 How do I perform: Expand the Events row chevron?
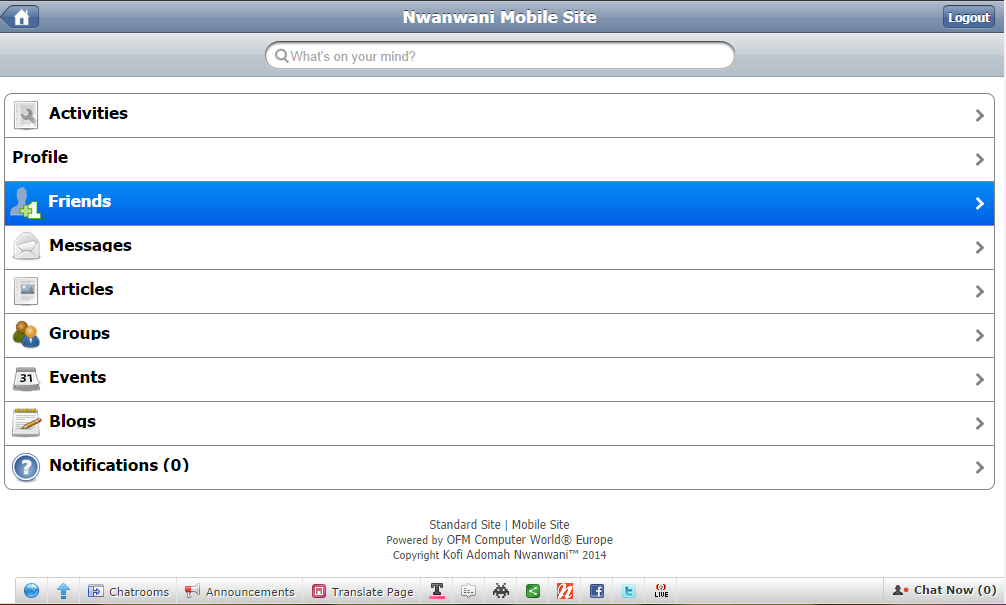(x=980, y=380)
